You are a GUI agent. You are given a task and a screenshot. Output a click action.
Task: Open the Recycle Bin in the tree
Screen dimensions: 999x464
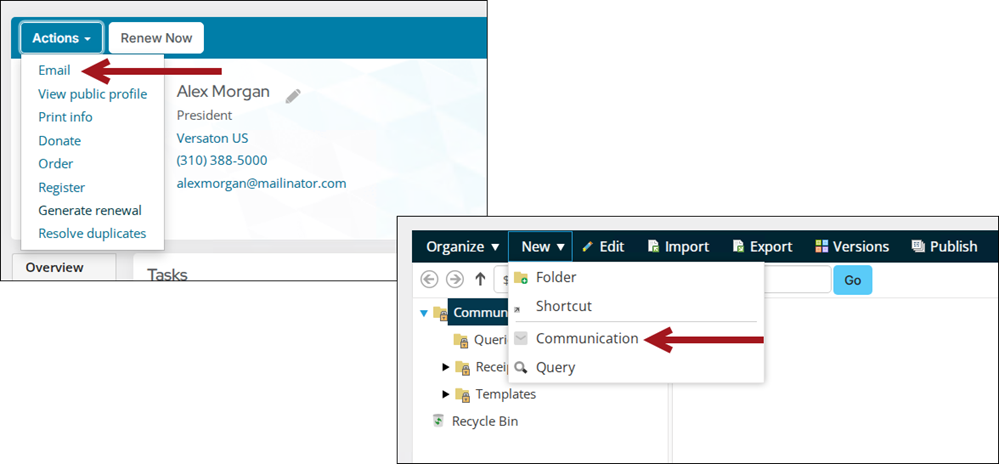click(x=485, y=421)
